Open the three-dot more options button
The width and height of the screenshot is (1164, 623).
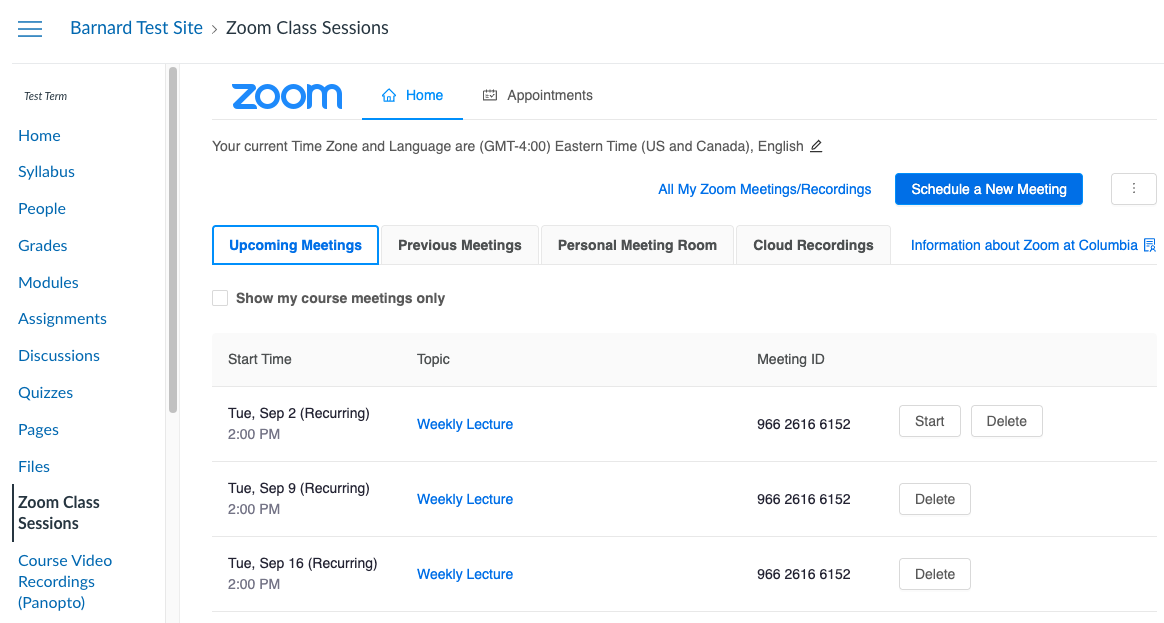(x=1134, y=189)
